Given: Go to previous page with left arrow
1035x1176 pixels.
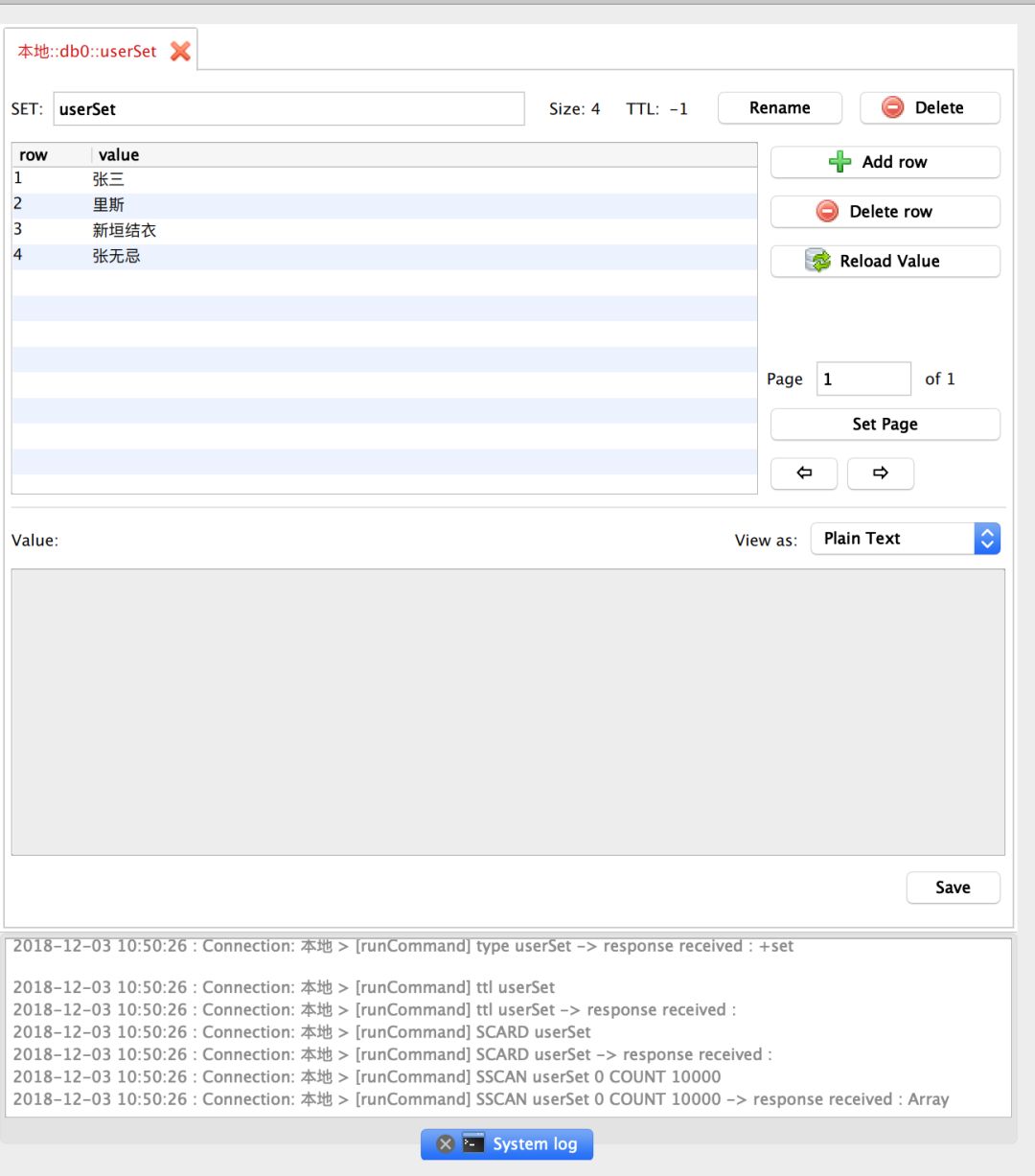Looking at the screenshot, I should click(x=804, y=473).
